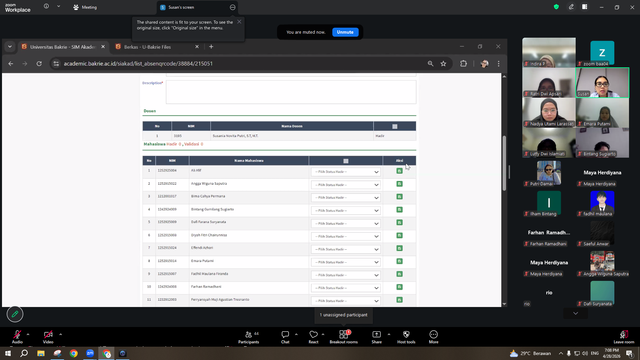
Task: Open Windows Start menu
Action: (8, 353)
